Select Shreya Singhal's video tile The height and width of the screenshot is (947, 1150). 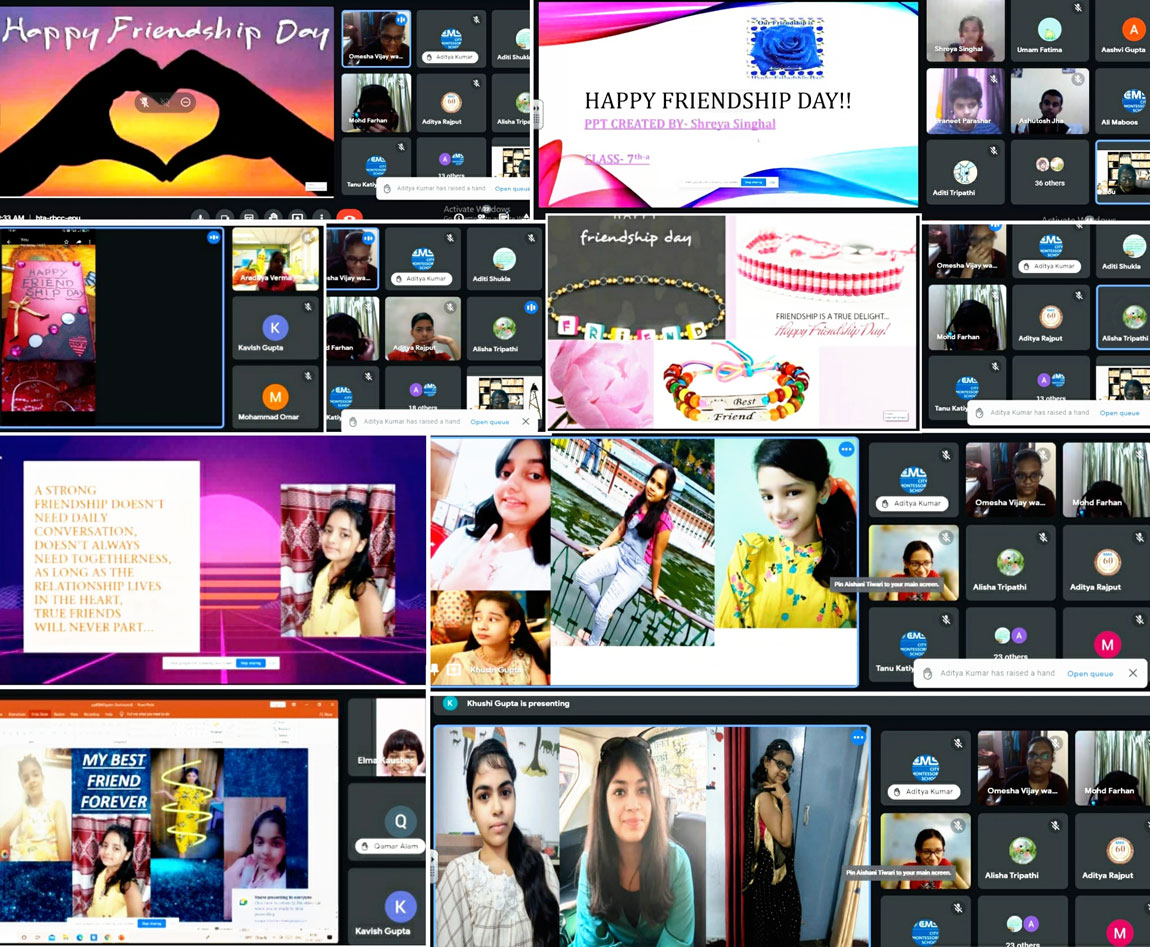click(964, 30)
